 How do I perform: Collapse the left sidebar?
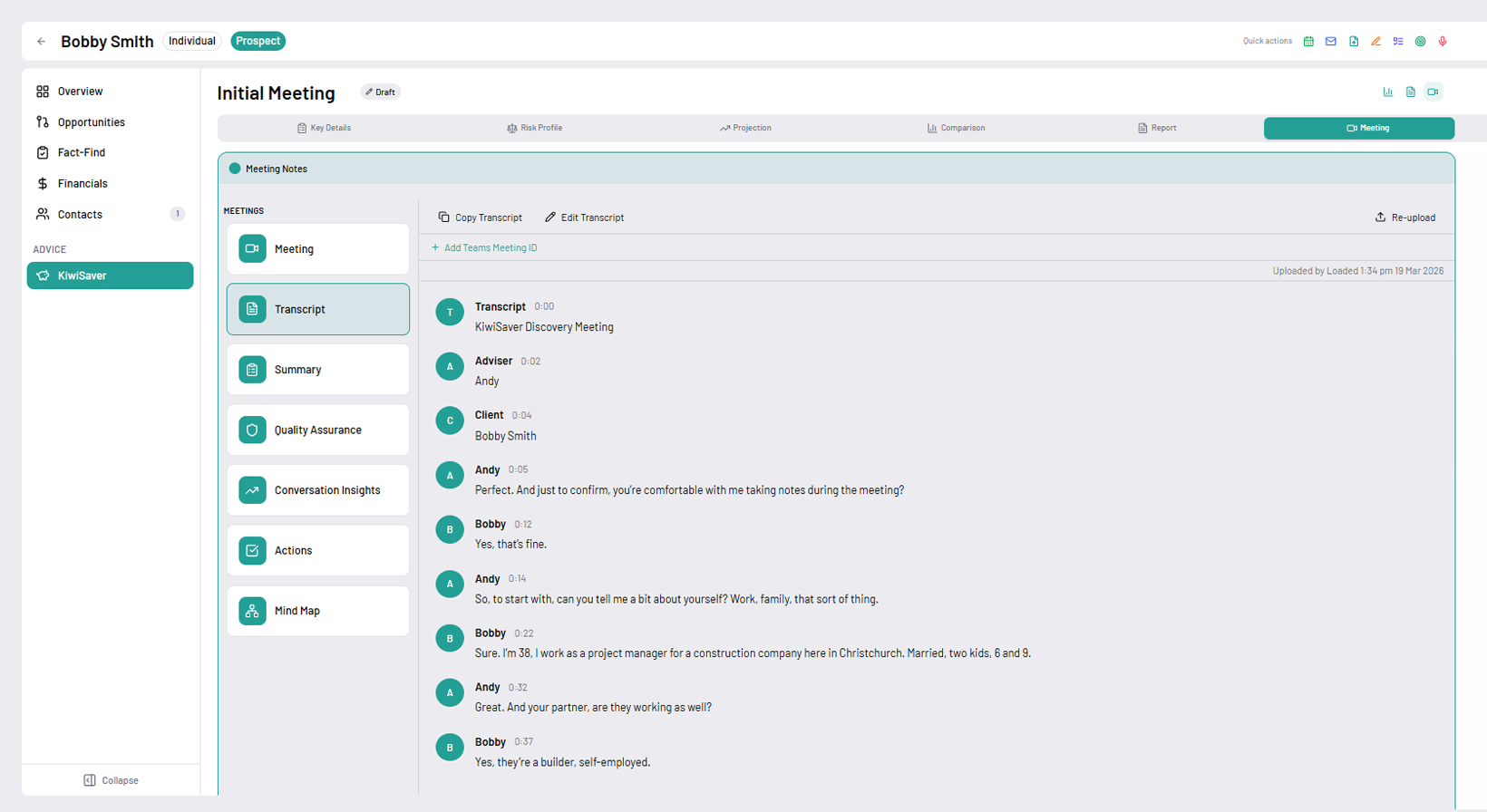point(111,780)
